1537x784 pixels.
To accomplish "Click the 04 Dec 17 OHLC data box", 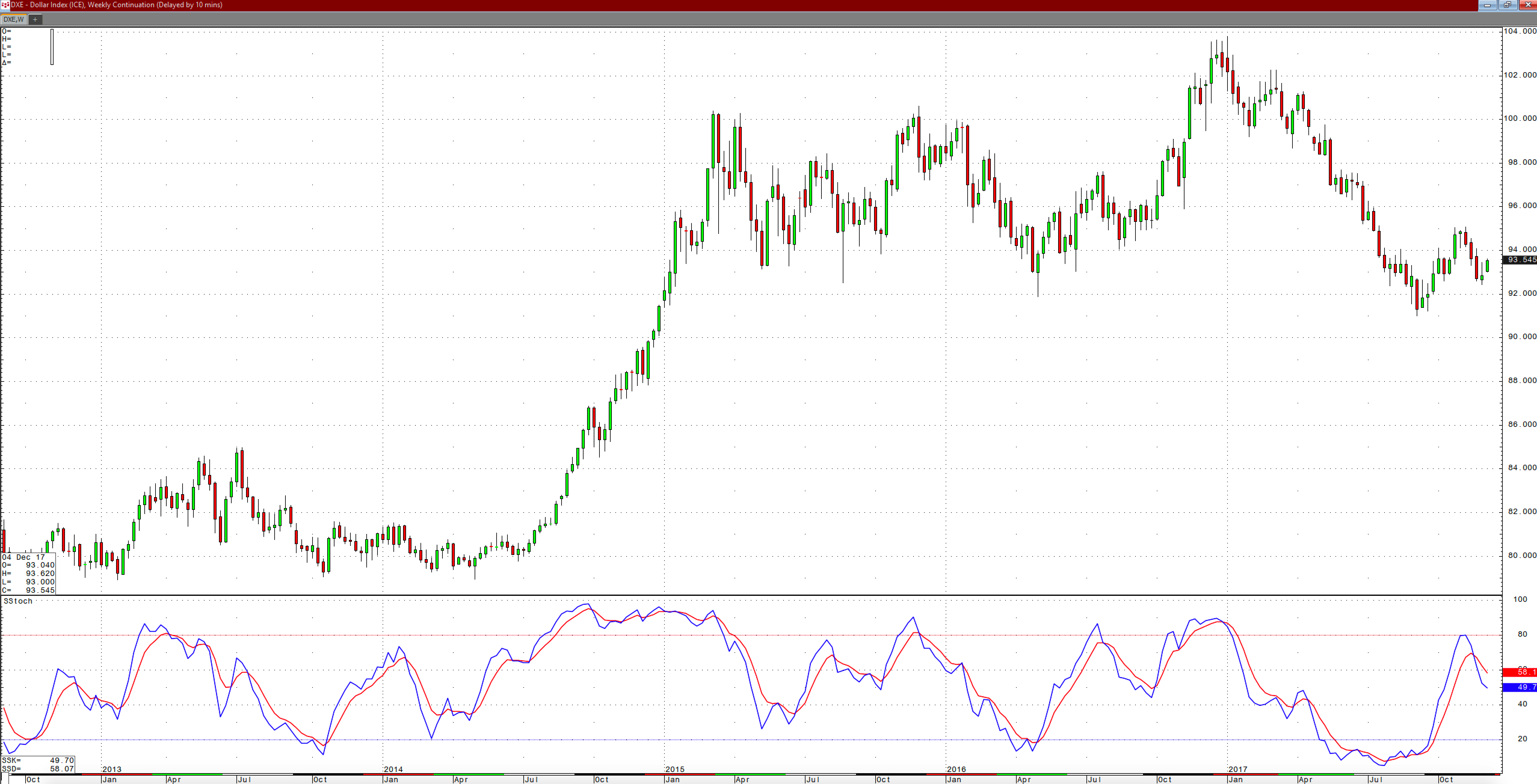I will click(x=28, y=573).
